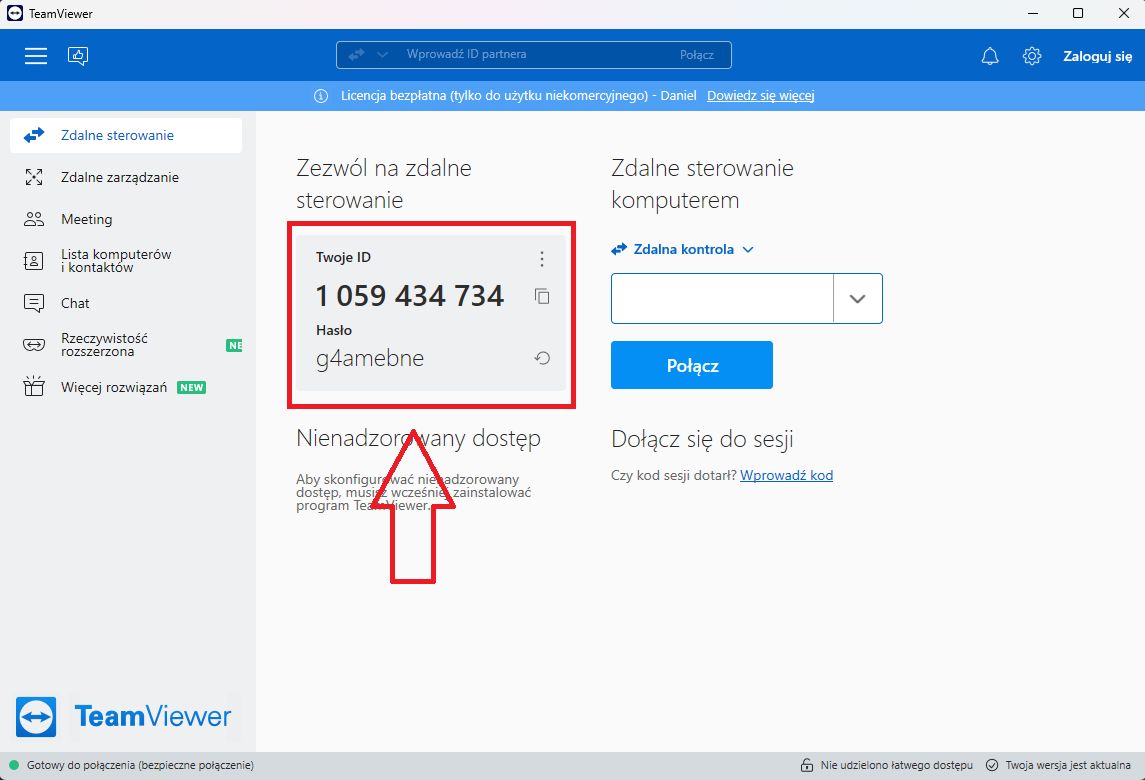
Task: Click Gotowy do połączenia status text
Action: click(x=140, y=765)
